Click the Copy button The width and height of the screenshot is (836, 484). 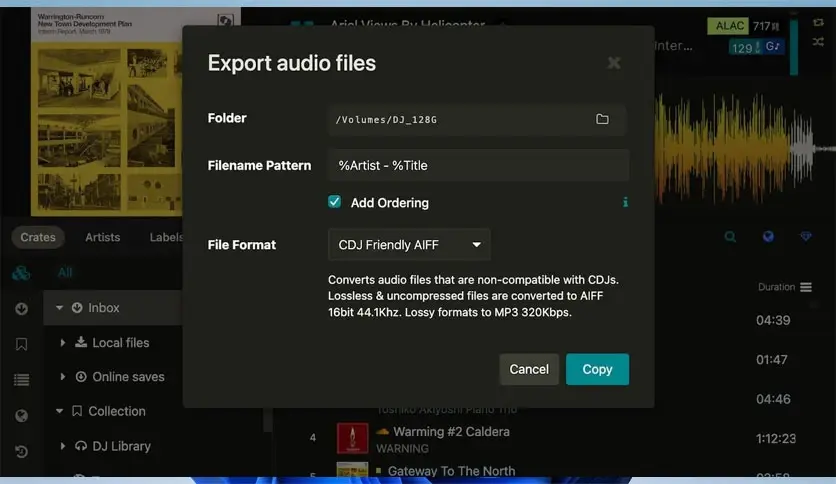tap(597, 369)
